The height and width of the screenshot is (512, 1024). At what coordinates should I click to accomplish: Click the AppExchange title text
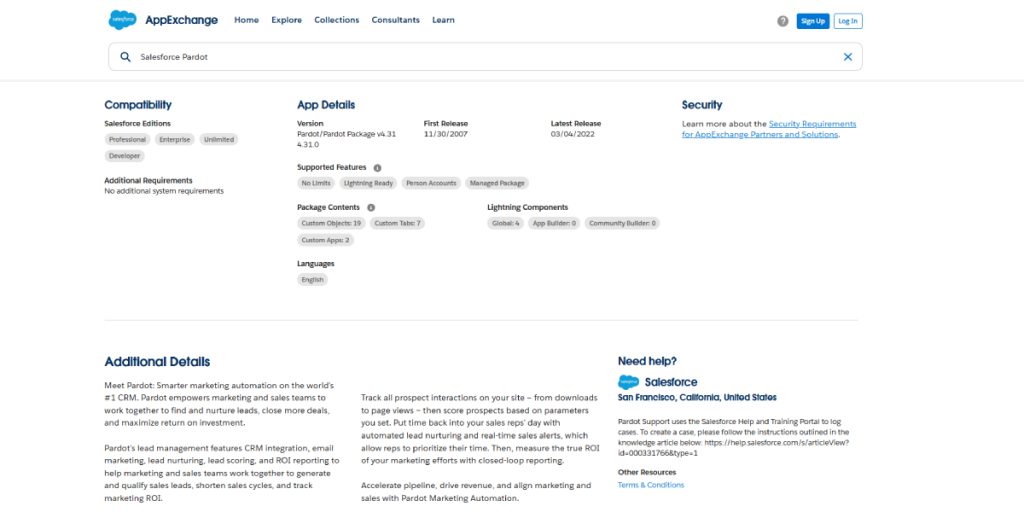click(182, 20)
